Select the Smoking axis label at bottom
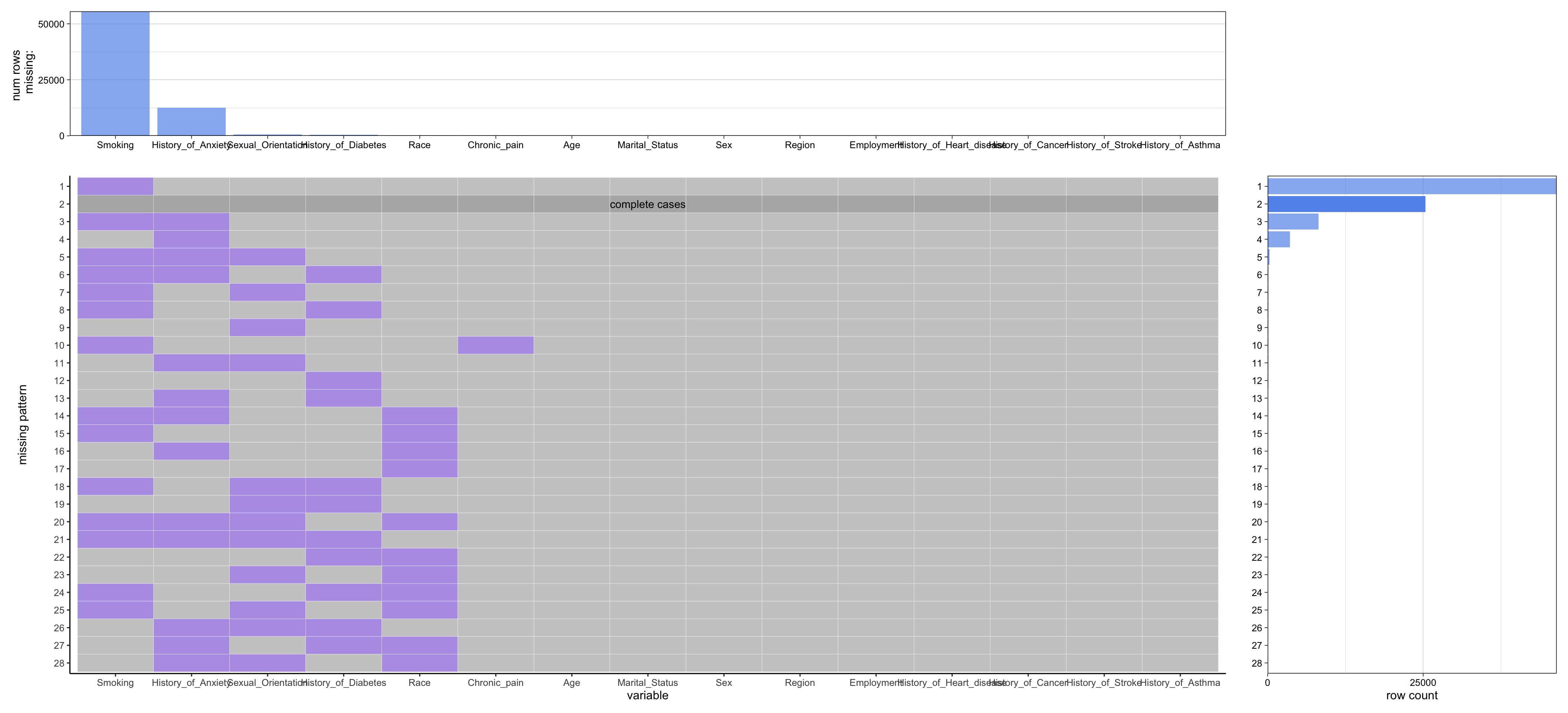Screen dimensions: 1568x713 tap(116, 683)
